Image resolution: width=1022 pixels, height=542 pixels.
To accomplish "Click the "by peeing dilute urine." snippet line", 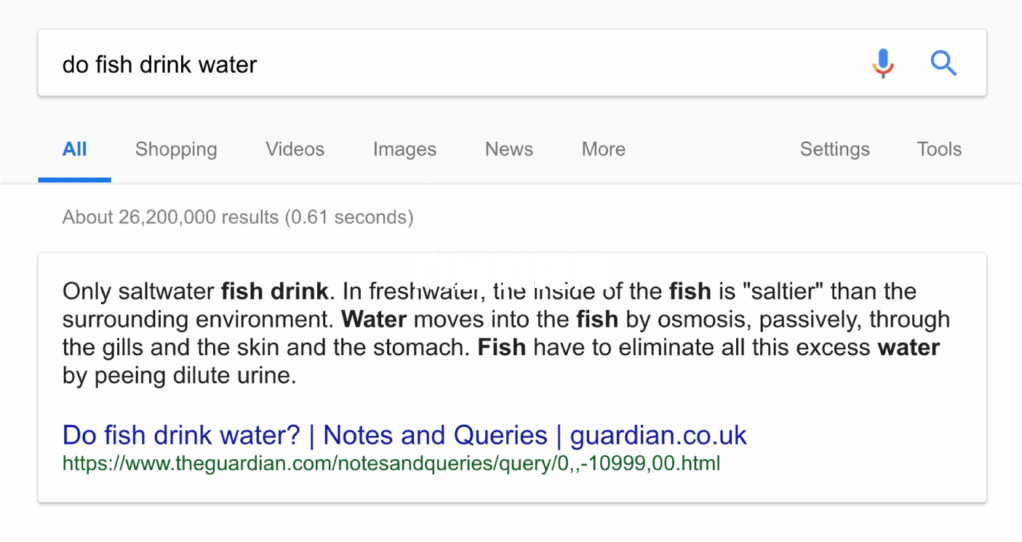I will 179,376.
